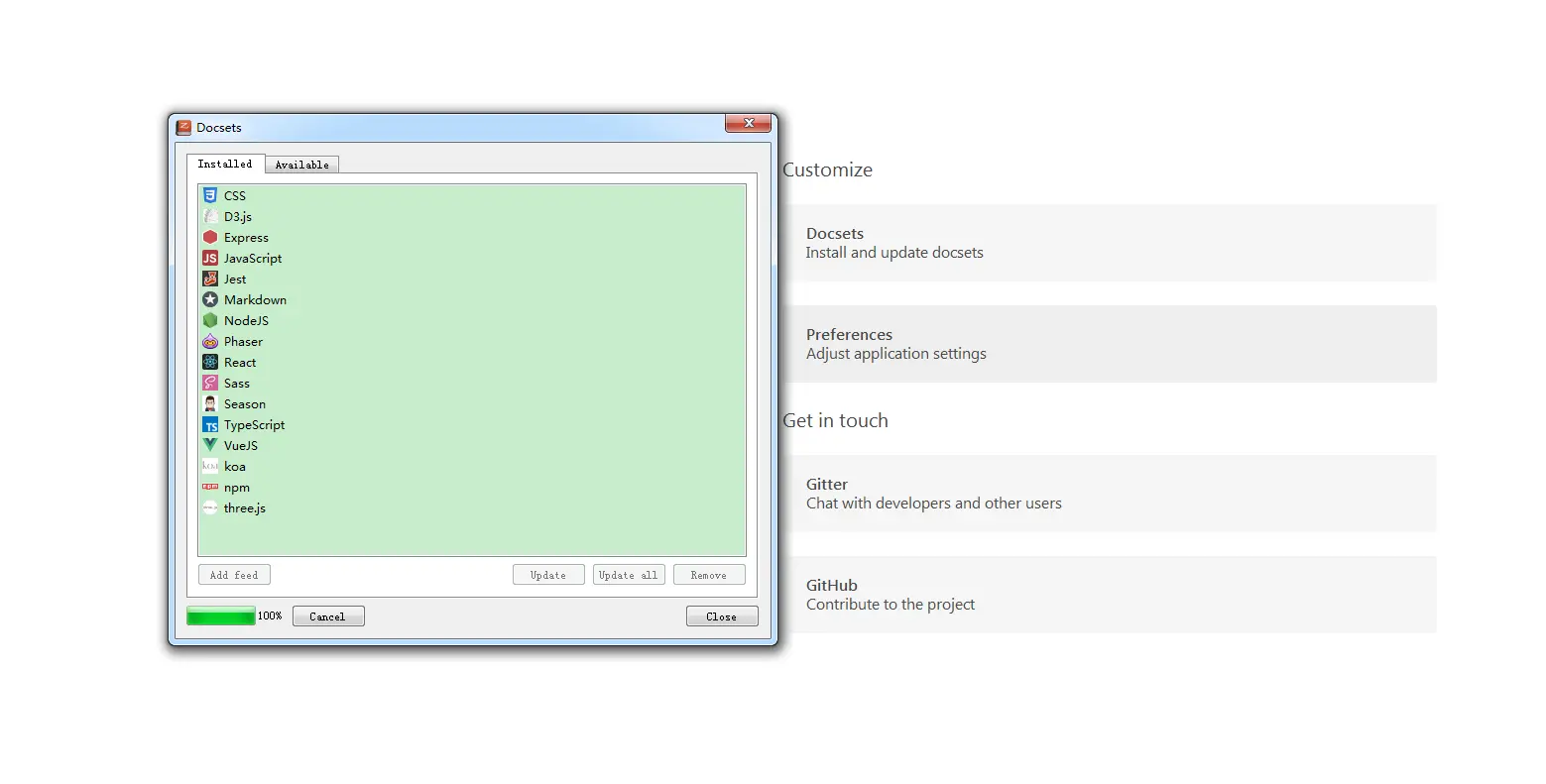Viewport: 1546px width, 784px height.
Task: Select the npm docset name
Action: pyautogui.click(x=237, y=487)
